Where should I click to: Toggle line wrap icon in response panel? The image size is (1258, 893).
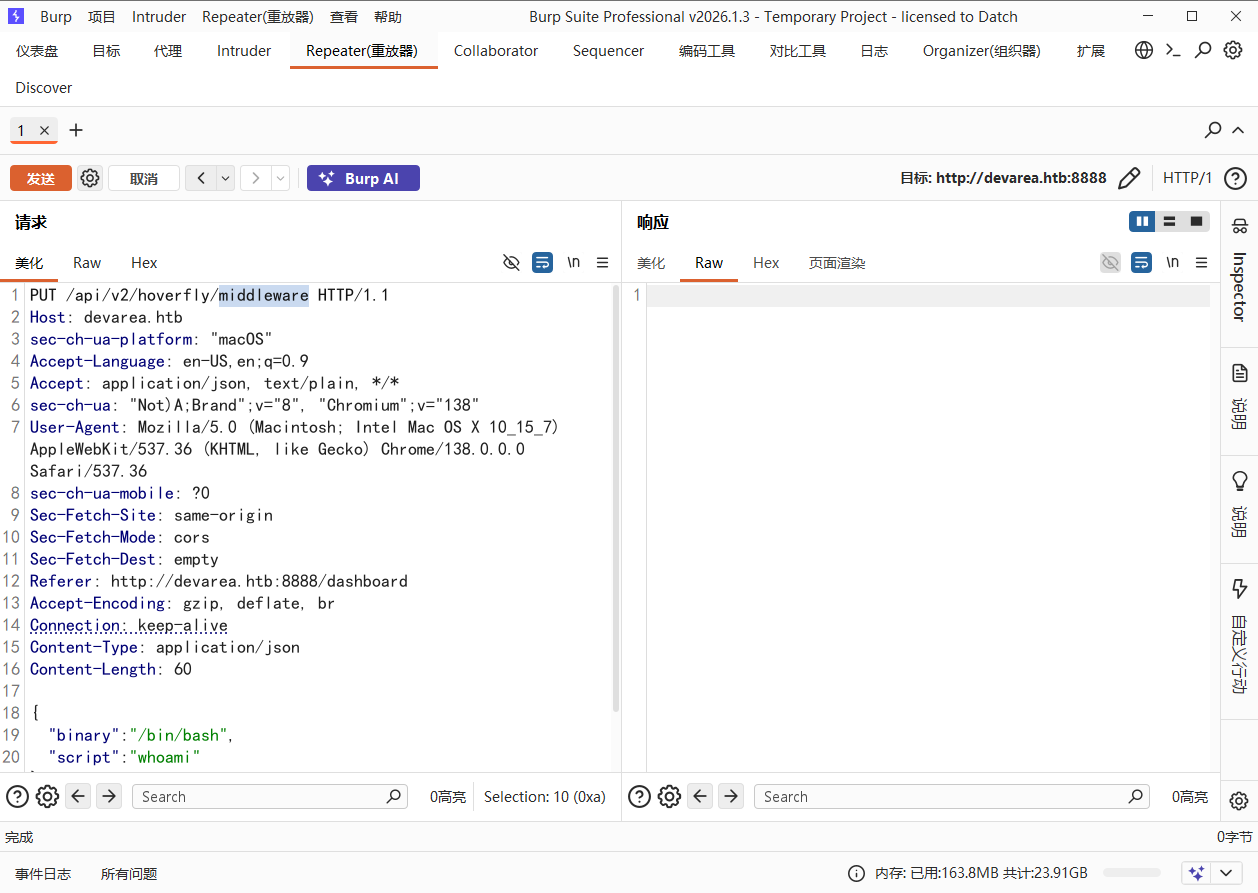[1141, 262]
